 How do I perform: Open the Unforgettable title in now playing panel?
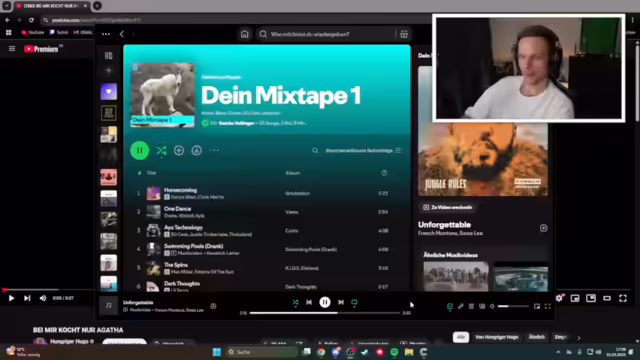coord(444,225)
